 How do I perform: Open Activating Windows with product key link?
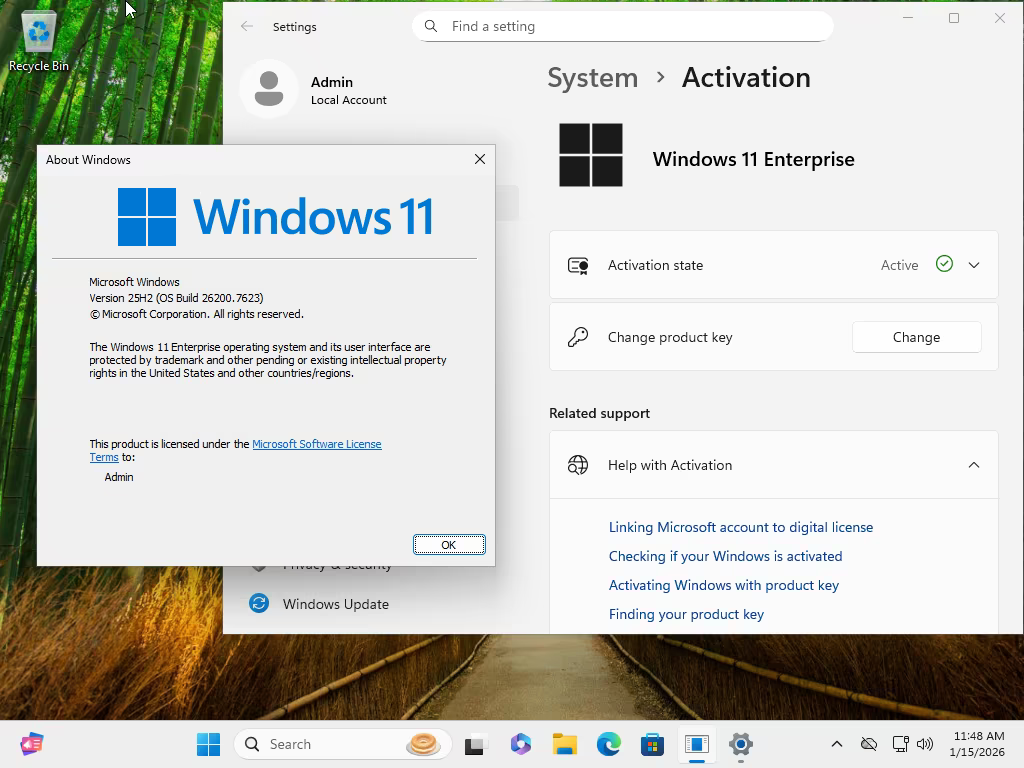coord(724,585)
